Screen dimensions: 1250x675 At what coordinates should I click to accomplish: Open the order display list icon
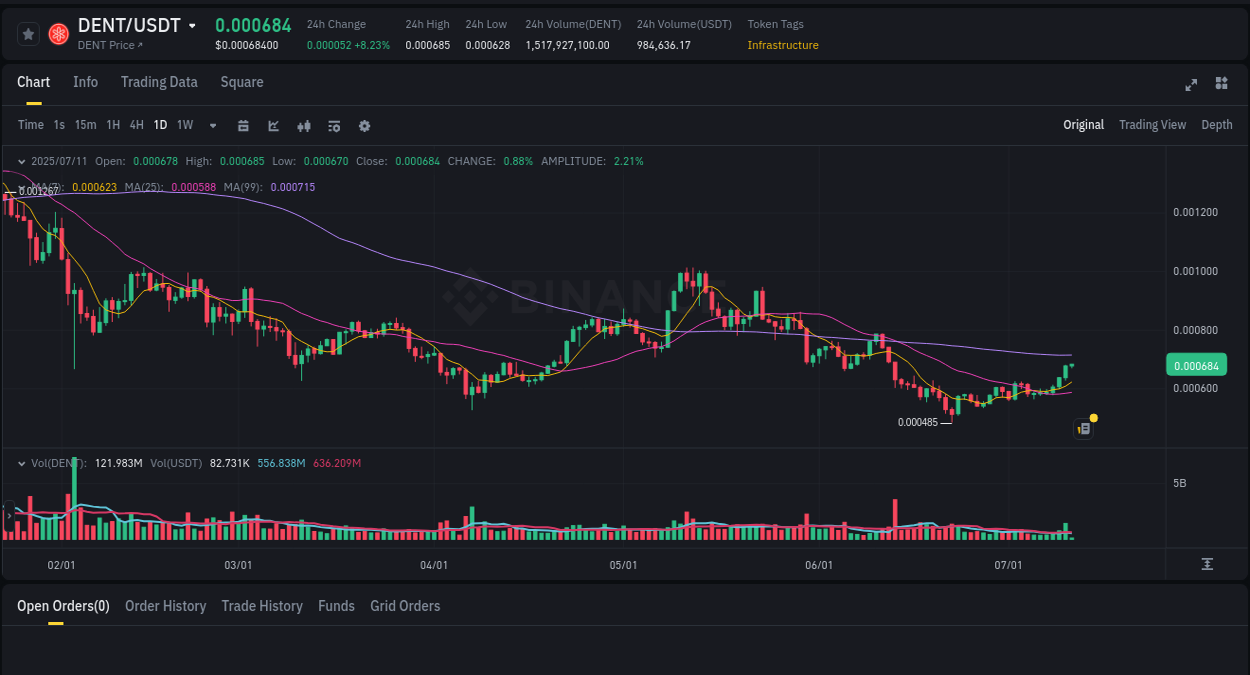tap(333, 125)
